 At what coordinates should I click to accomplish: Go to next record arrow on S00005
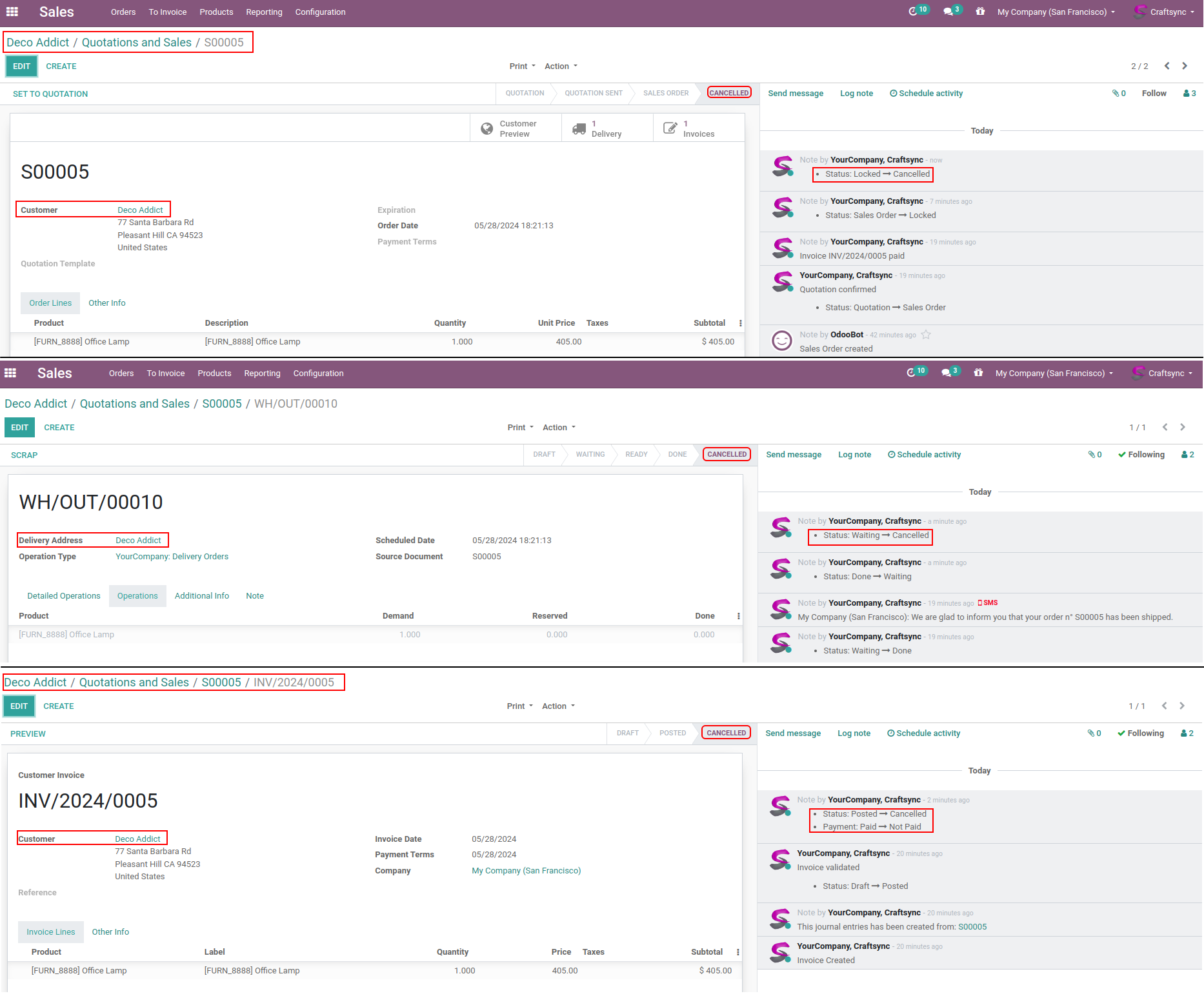click(x=1185, y=66)
